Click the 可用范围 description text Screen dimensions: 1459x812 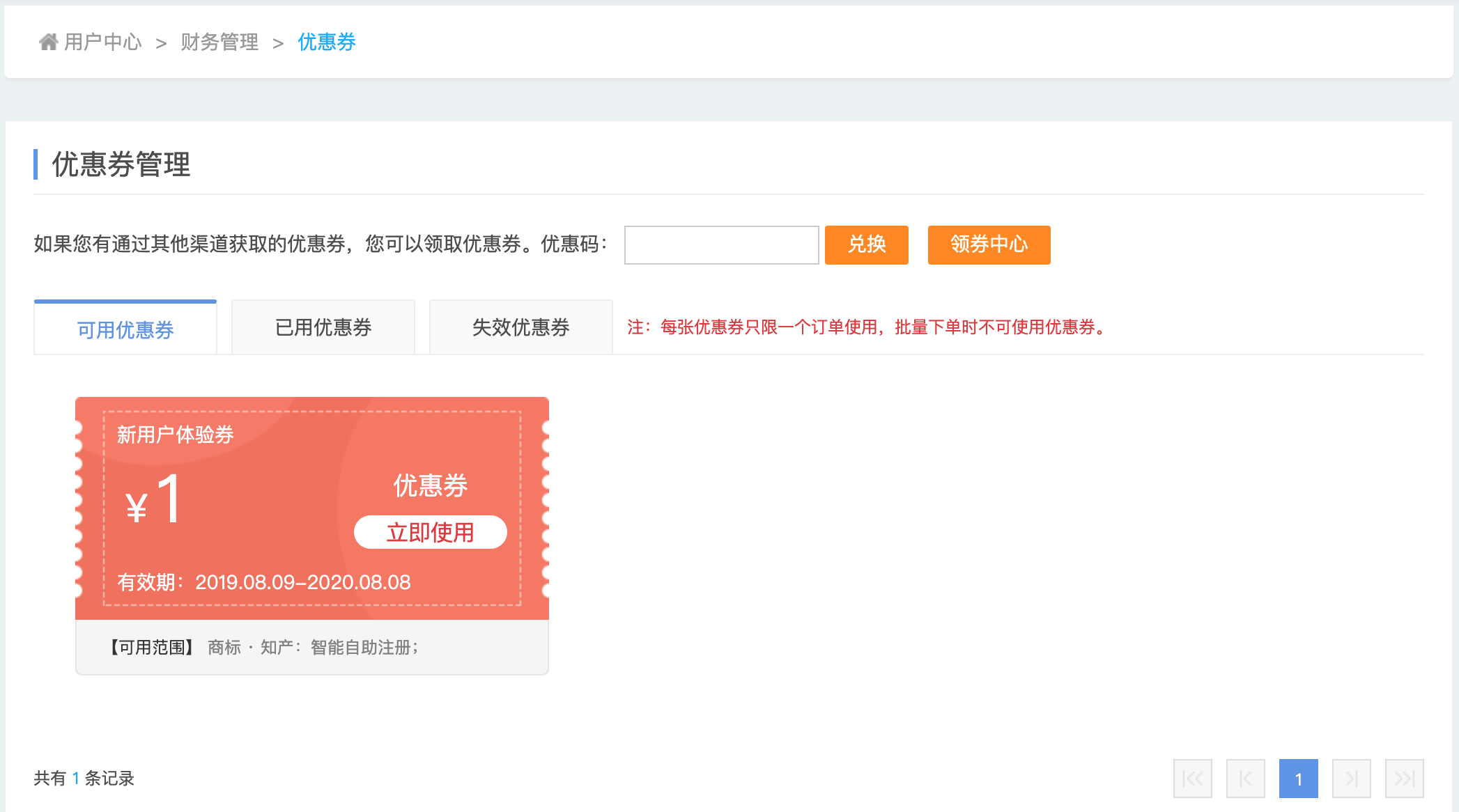click(x=261, y=648)
